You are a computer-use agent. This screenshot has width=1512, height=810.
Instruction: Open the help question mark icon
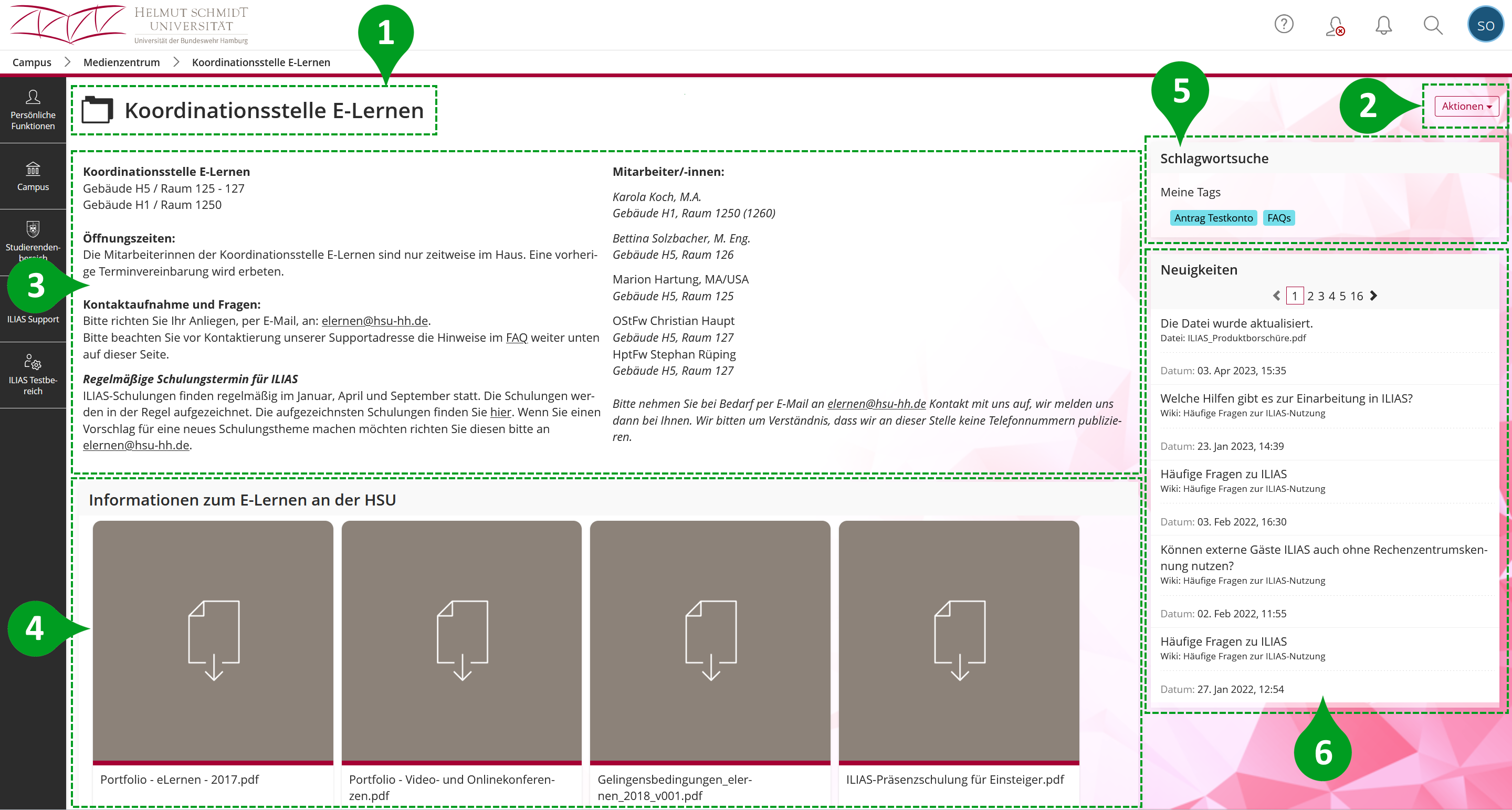click(1284, 25)
